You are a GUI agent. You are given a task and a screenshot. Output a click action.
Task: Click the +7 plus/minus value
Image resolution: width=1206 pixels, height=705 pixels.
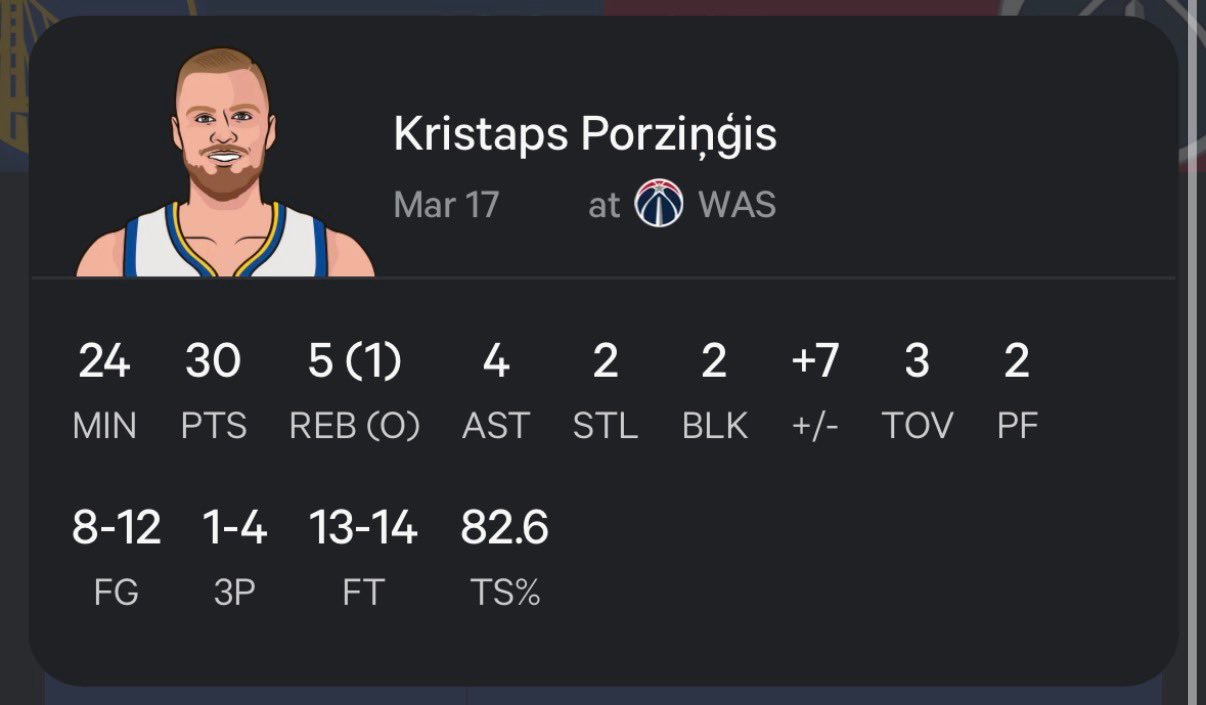(x=814, y=361)
